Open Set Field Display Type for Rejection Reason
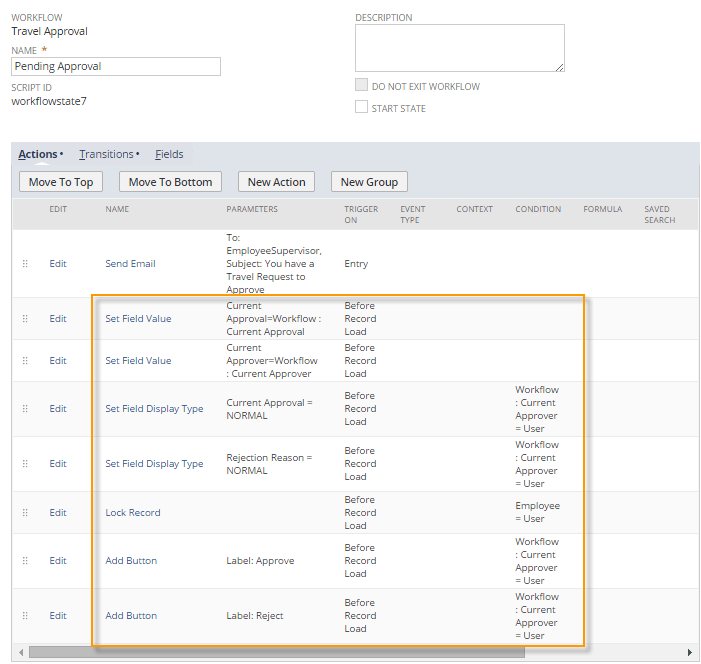Screen dimensions: 701x664 (154, 464)
